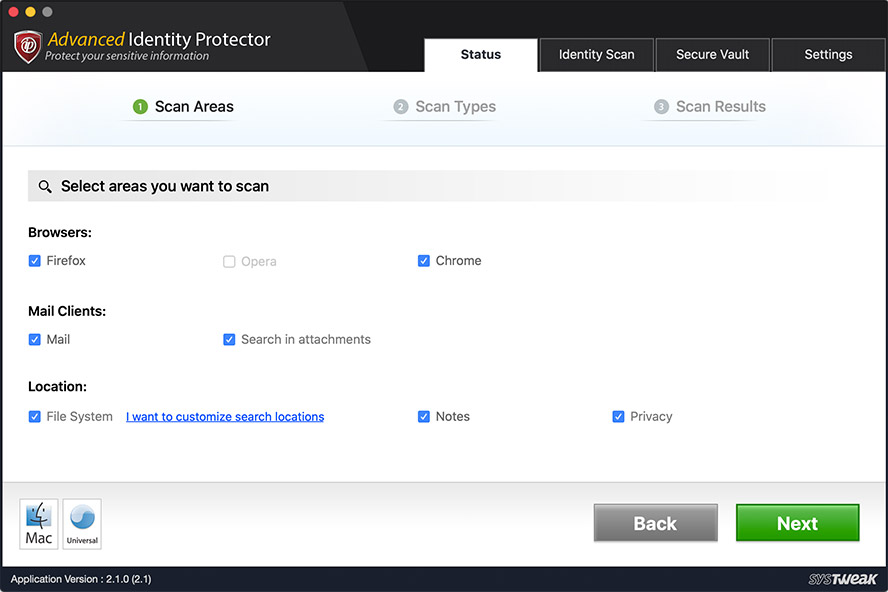Screen dimensions: 888x592
Task: Open 'I want to customize search locations' link
Action: tap(225, 417)
